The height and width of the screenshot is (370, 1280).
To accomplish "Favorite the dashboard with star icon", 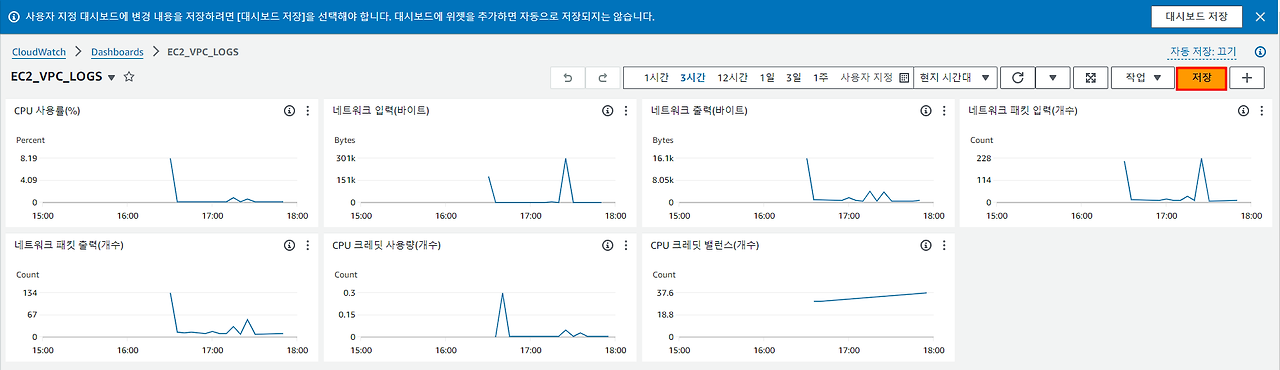I will [x=129, y=77].
